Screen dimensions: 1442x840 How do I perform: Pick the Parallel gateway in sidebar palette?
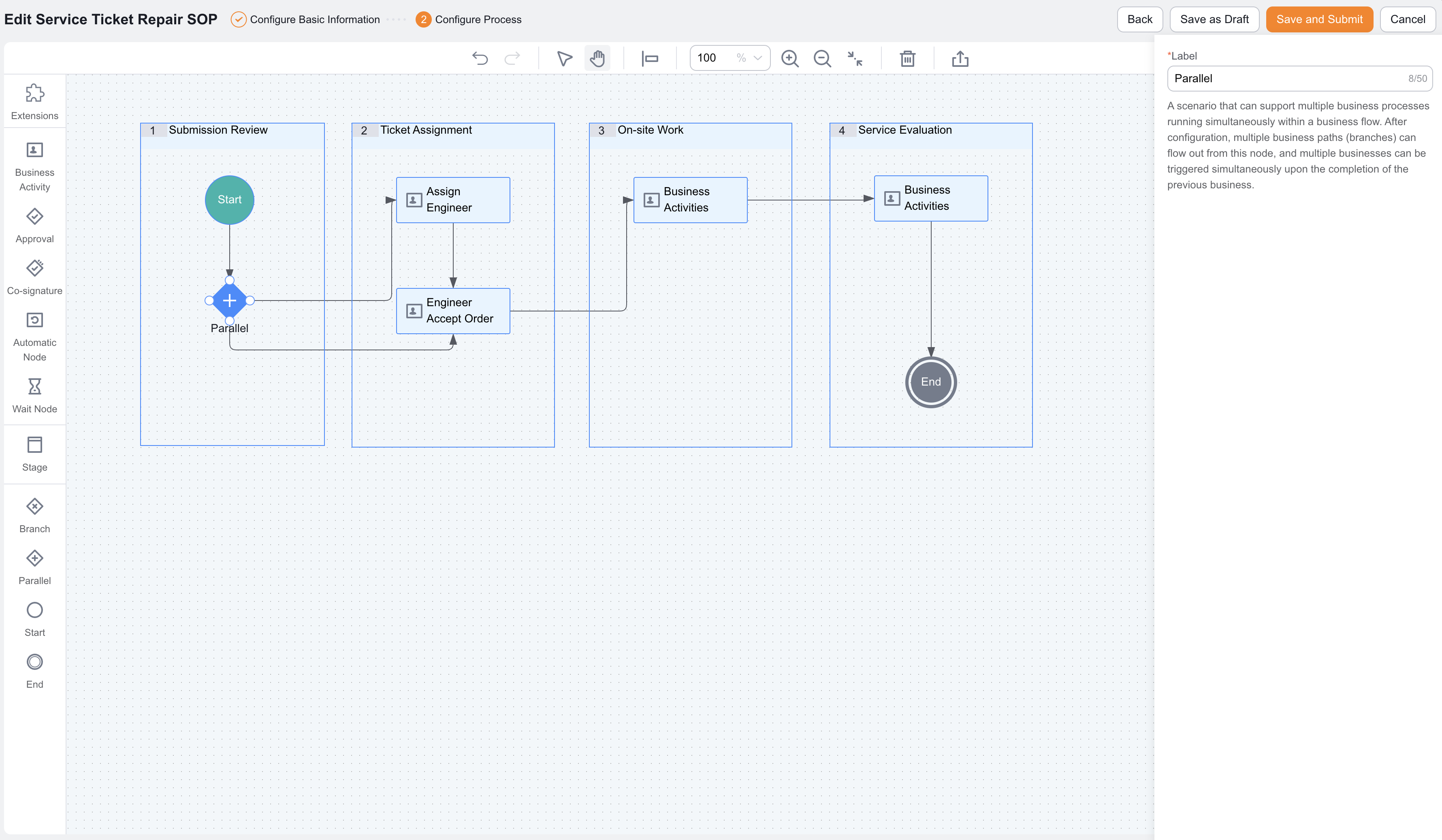click(x=34, y=568)
